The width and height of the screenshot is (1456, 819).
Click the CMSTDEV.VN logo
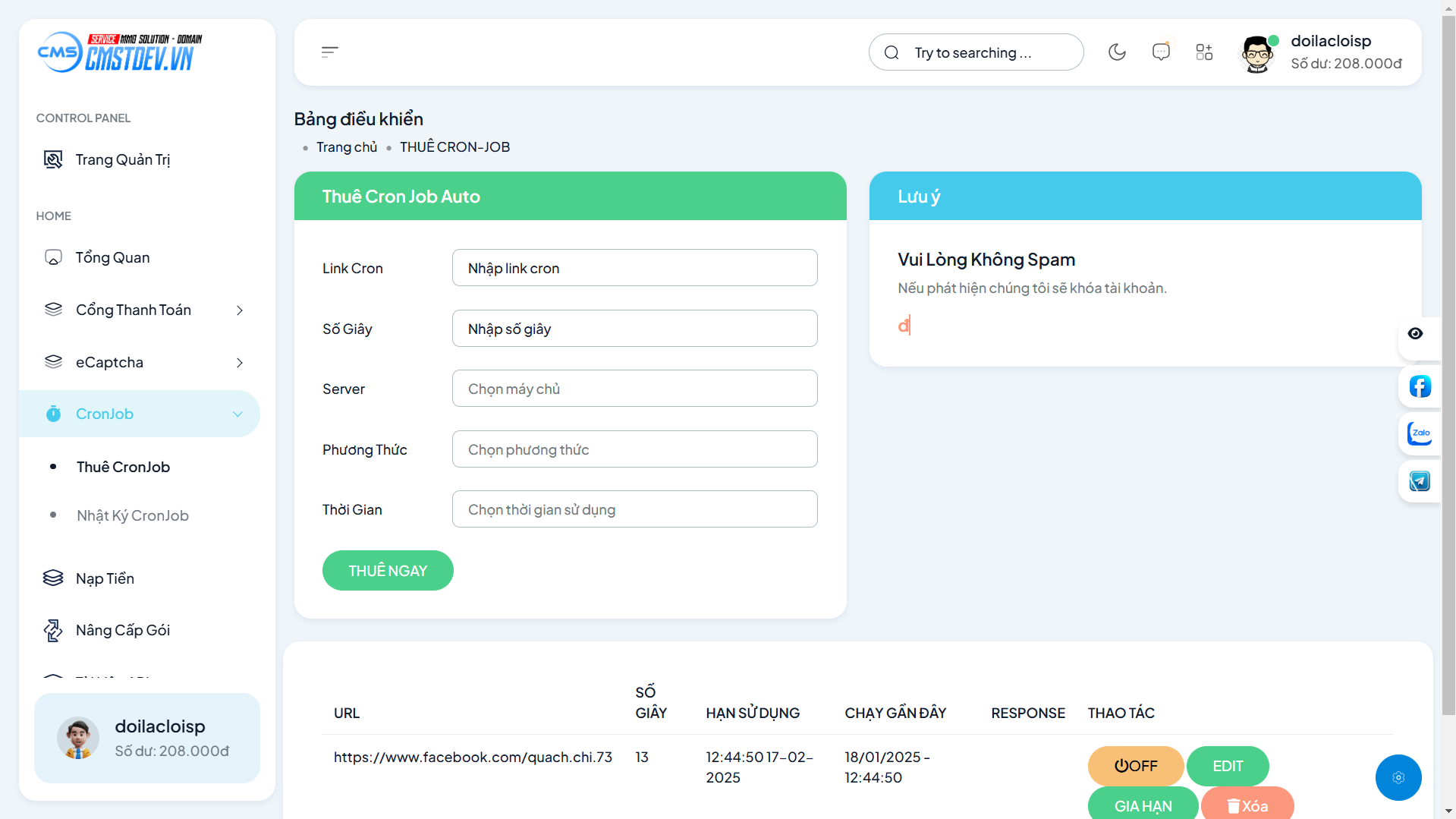pos(121,52)
